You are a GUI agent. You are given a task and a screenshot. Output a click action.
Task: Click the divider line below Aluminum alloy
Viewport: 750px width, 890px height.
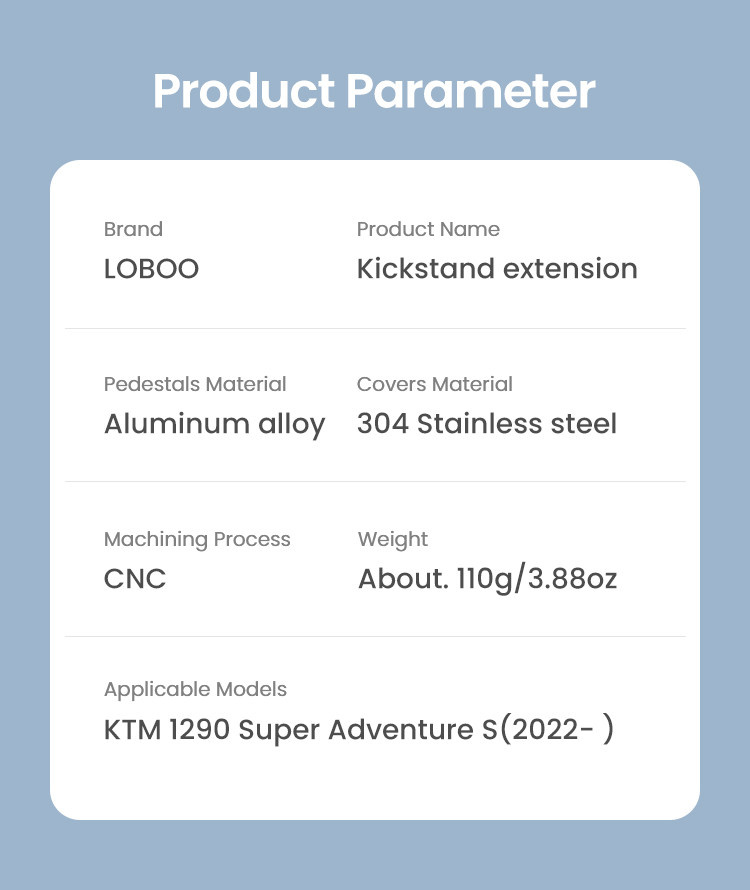click(x=375, y=481)
